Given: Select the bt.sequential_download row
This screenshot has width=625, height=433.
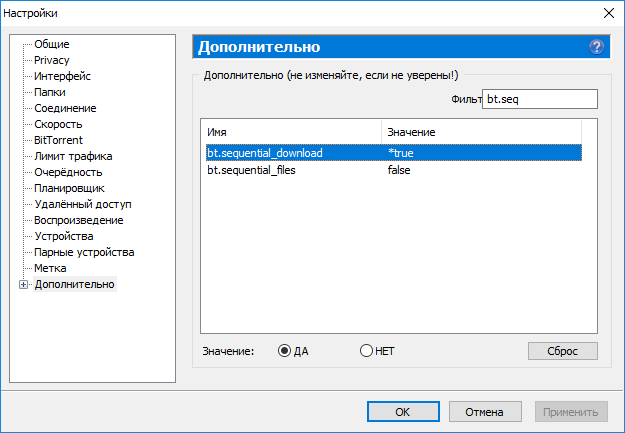Looking at the screenshot, I should pos(265,153).
